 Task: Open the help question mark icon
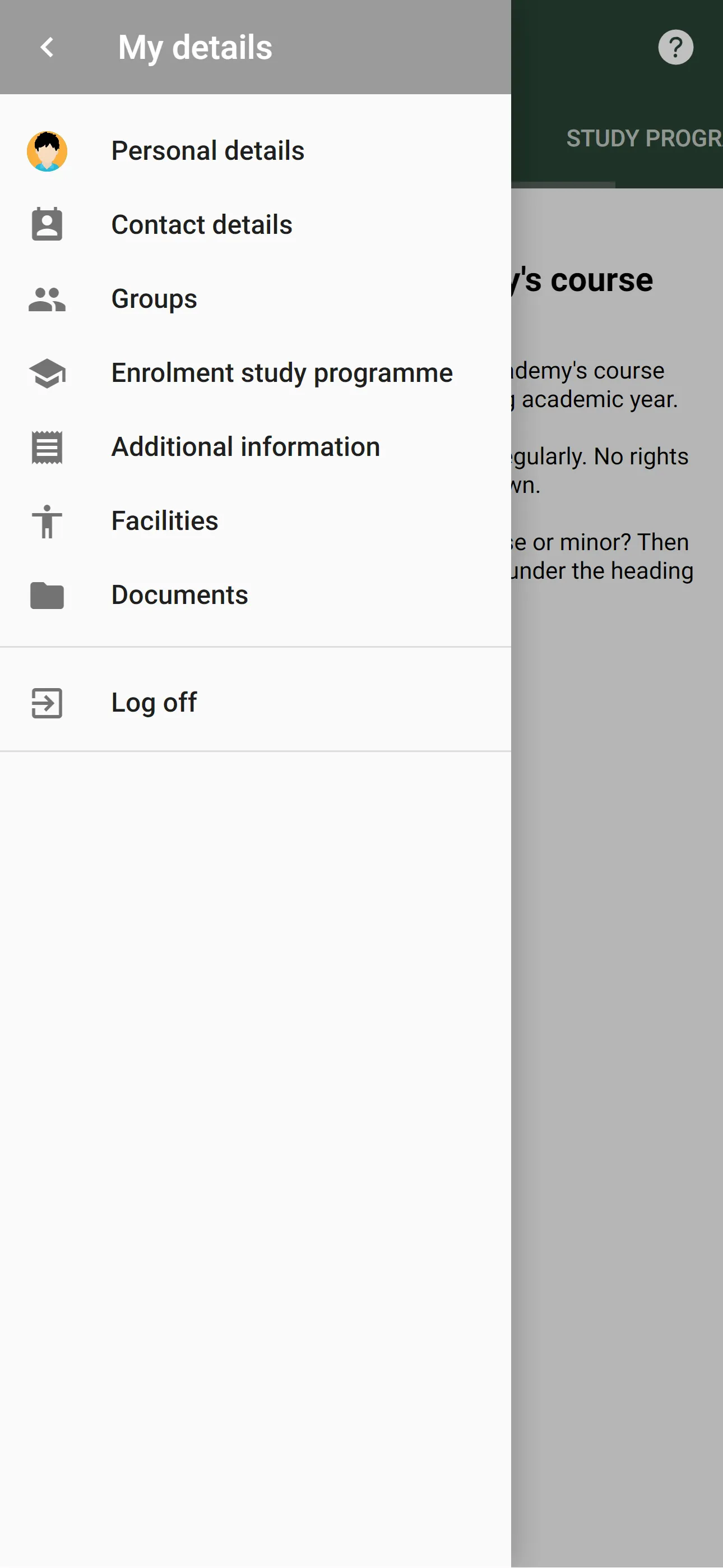pos(675,47)
